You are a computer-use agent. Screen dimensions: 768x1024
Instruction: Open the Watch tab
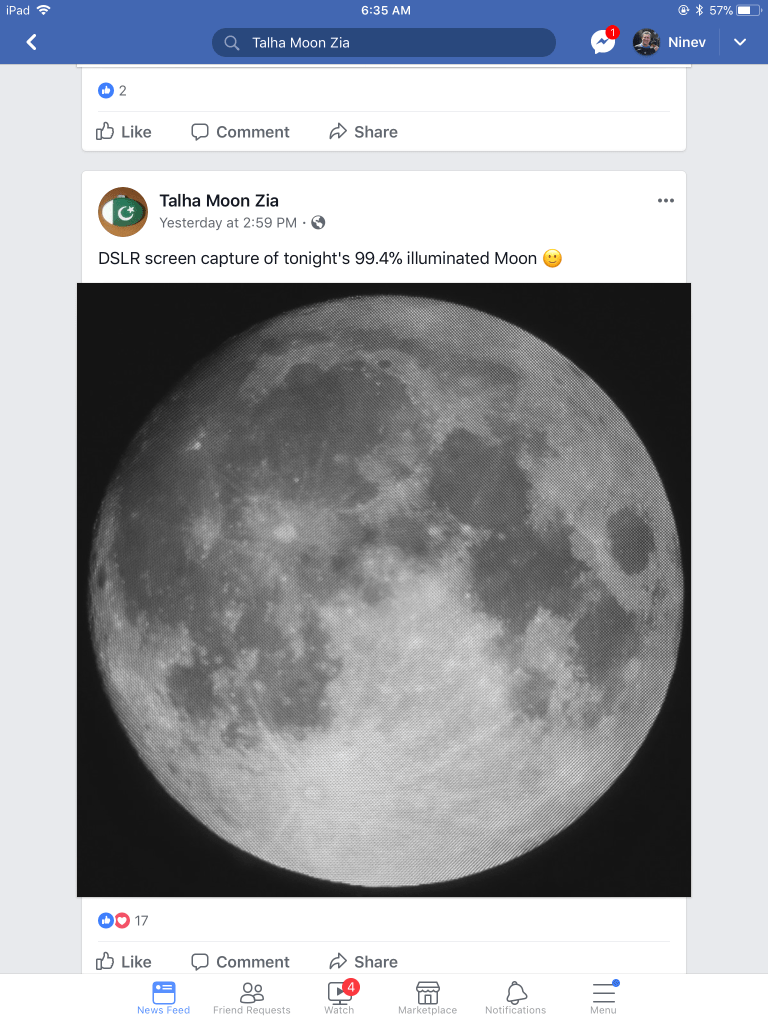(339, 996)
